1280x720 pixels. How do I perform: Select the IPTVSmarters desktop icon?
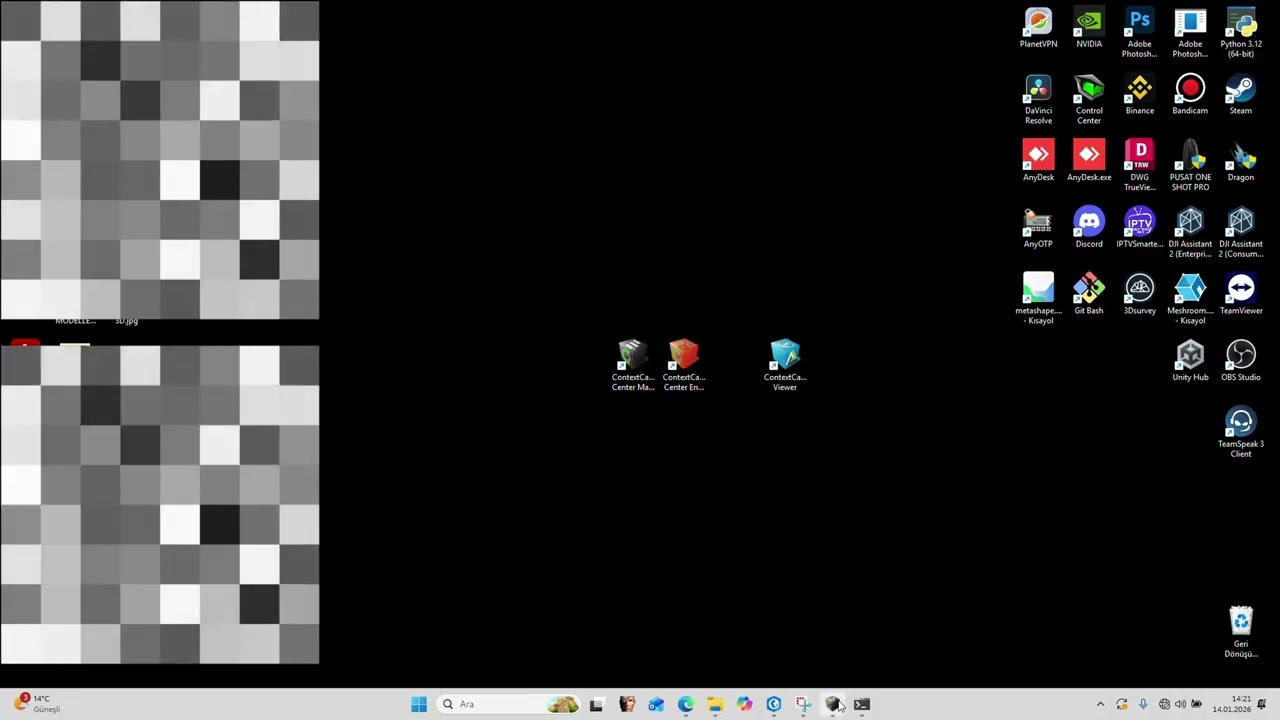tap(1139, 229)
